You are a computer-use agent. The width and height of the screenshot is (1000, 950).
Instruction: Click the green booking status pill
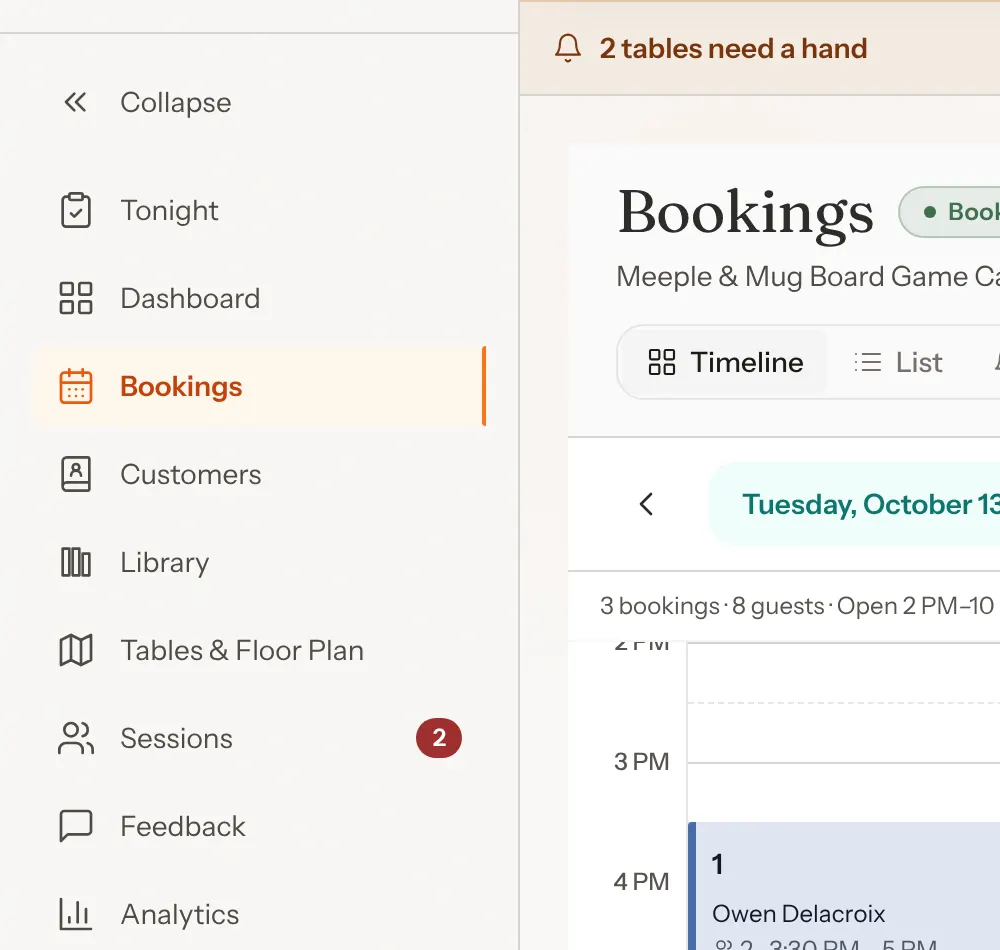[x=949, y=212]
